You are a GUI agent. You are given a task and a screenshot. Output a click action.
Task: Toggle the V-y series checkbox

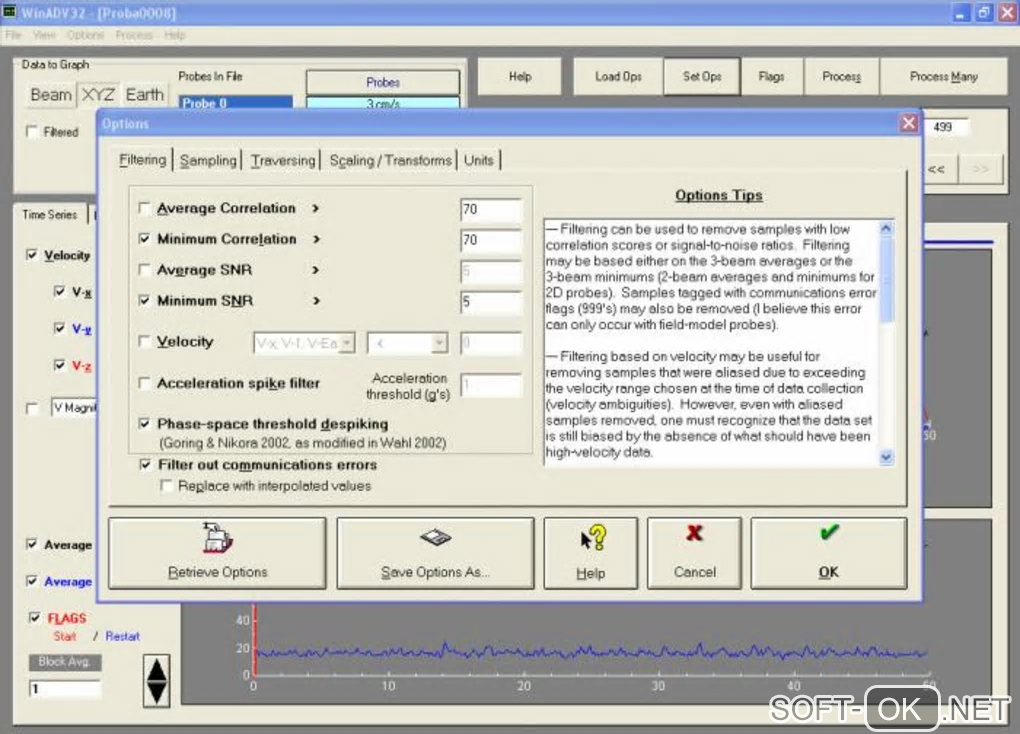59,328
